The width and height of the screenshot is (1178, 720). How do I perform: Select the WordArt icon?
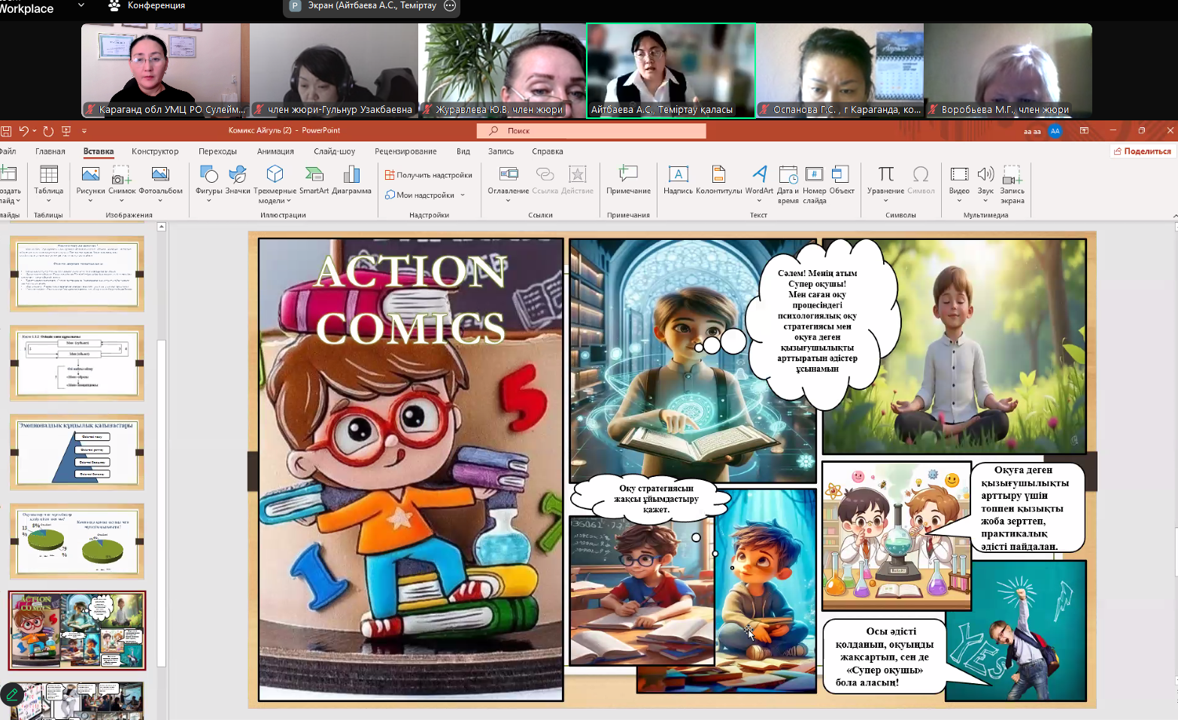759,180
